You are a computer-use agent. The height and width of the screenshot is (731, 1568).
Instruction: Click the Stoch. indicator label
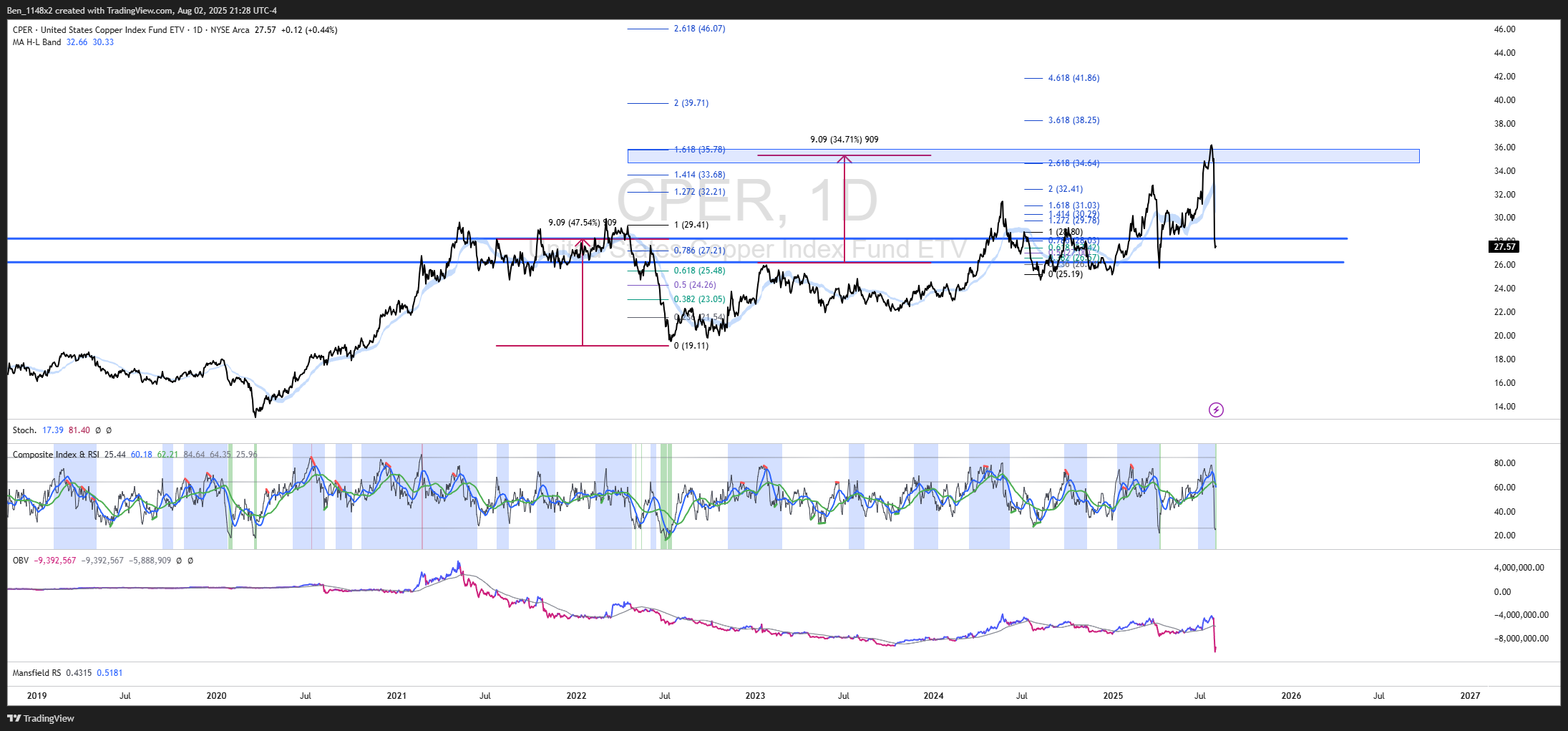pos(24,430)
